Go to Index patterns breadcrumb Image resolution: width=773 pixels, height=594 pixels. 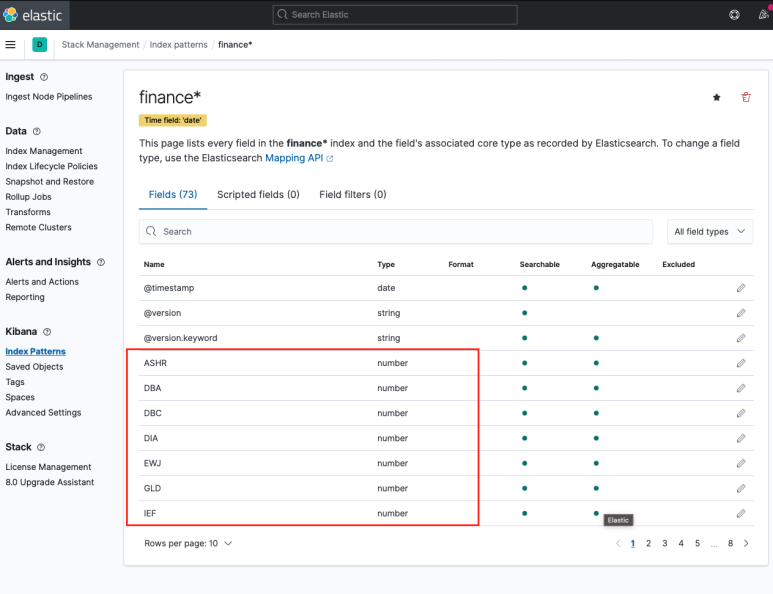click(178, 45)
